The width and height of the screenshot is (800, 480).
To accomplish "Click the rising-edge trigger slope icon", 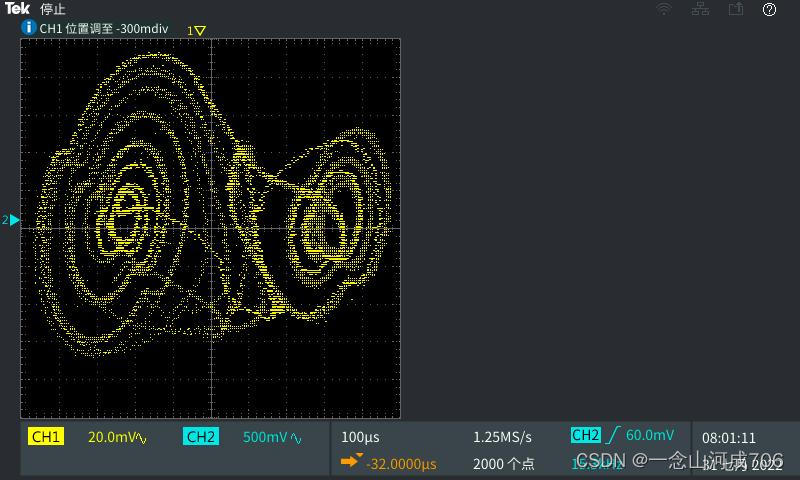I will [613, 435].
